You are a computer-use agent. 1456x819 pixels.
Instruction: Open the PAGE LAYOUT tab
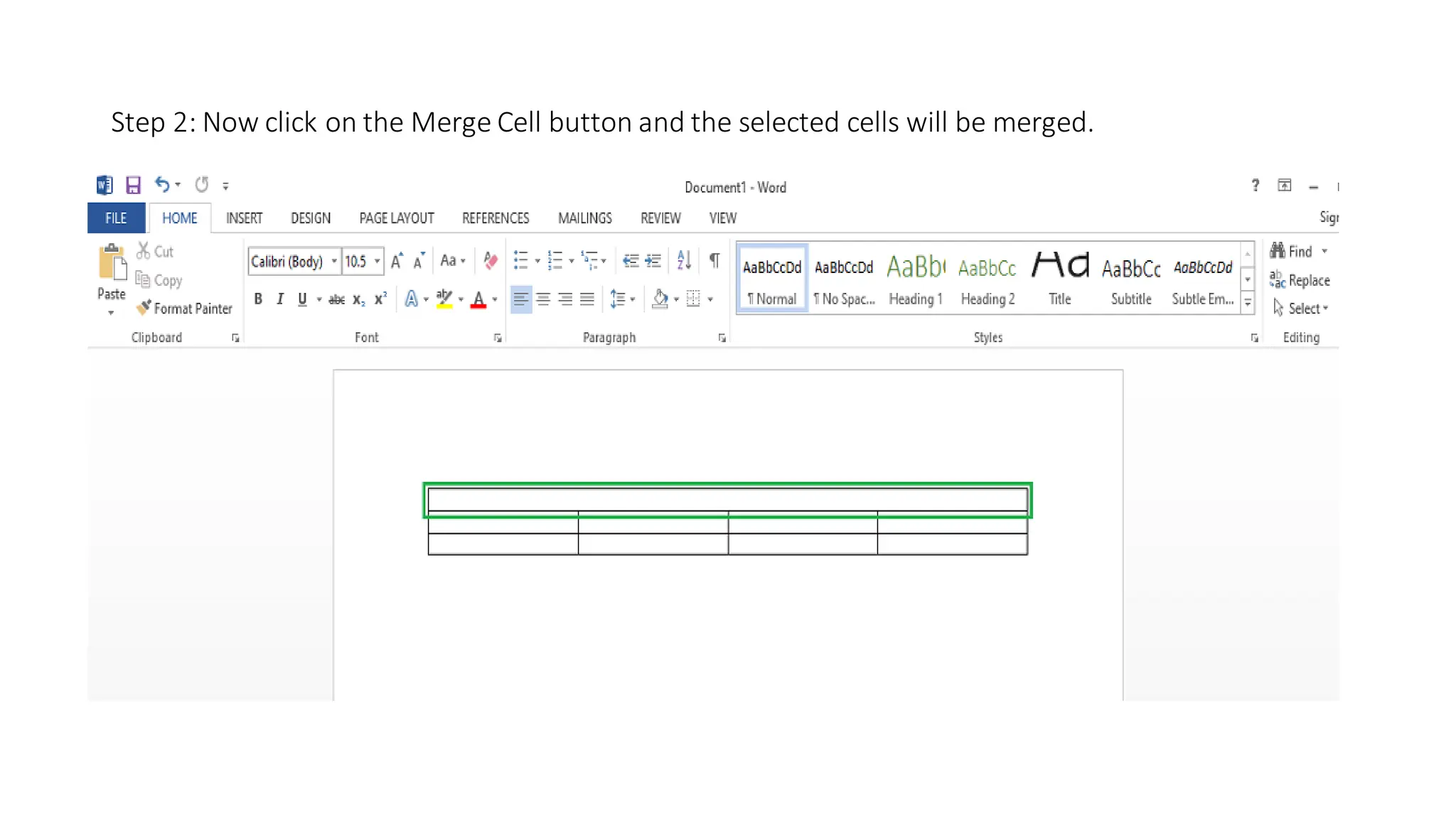coord(396,218)
